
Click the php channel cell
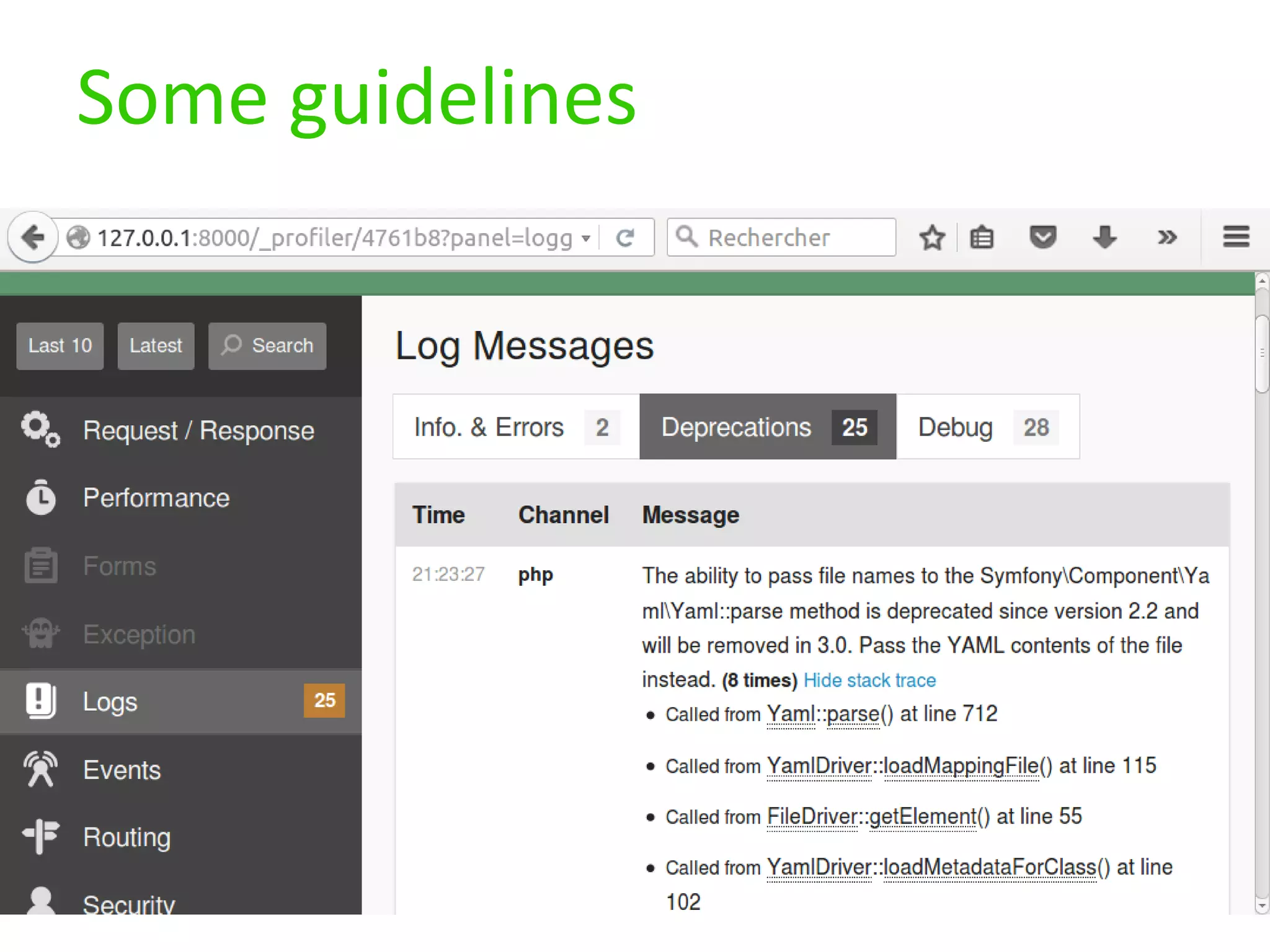pos(535,576)
